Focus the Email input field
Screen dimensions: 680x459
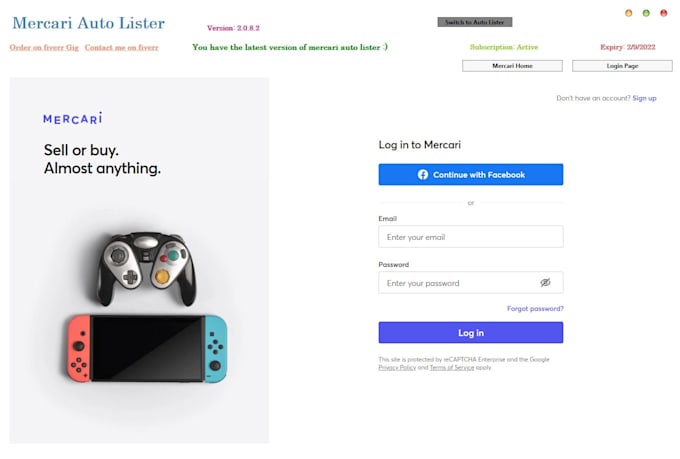coord(470,237)
